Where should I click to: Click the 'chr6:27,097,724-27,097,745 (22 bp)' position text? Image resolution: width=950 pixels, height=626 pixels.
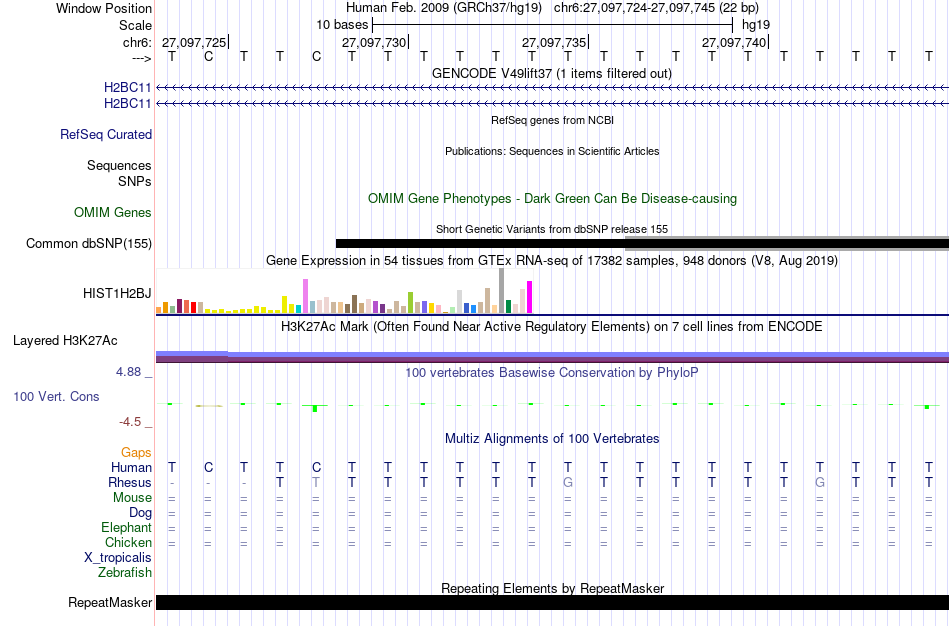tap(656, 8)
